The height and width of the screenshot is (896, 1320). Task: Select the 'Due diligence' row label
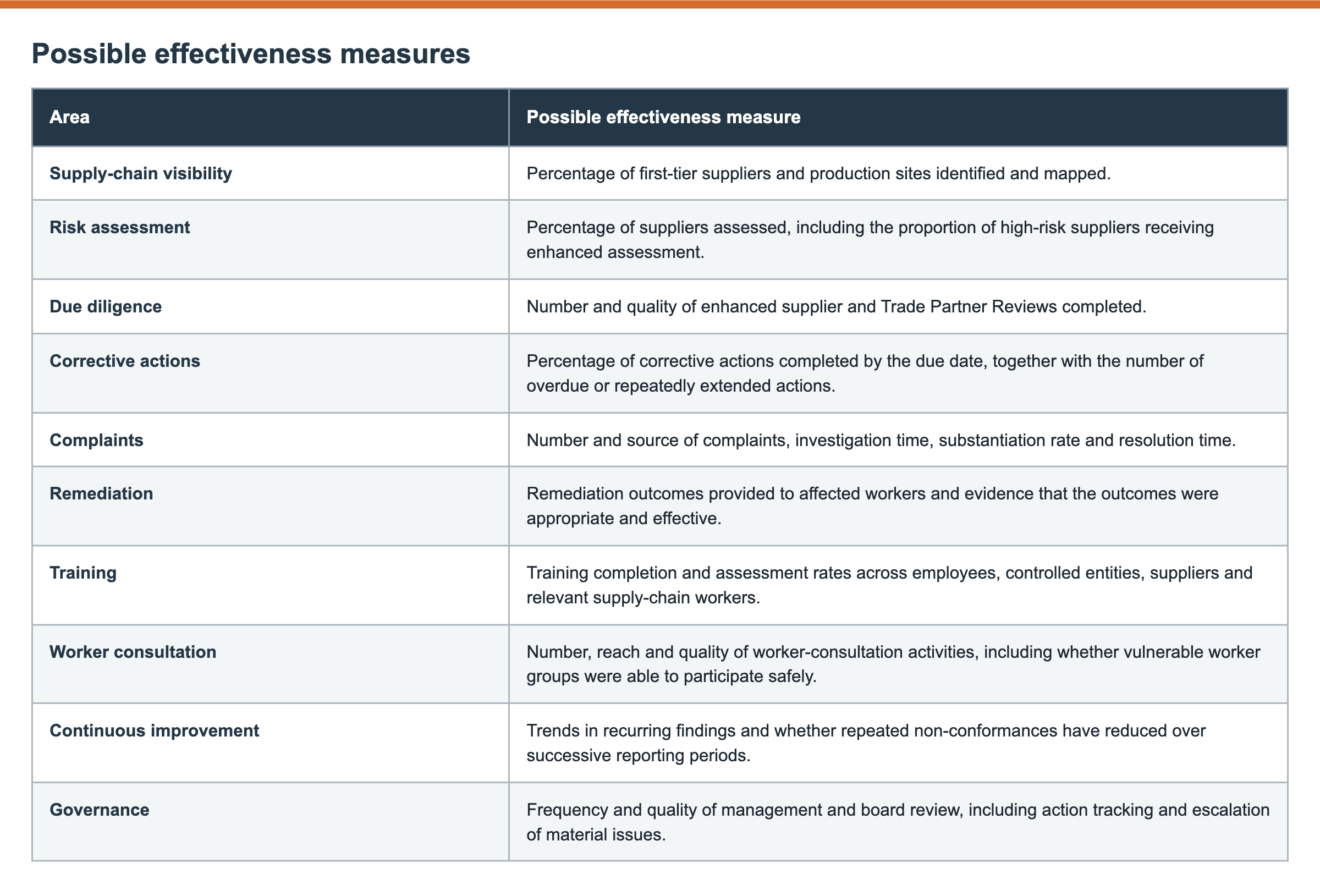106,306
